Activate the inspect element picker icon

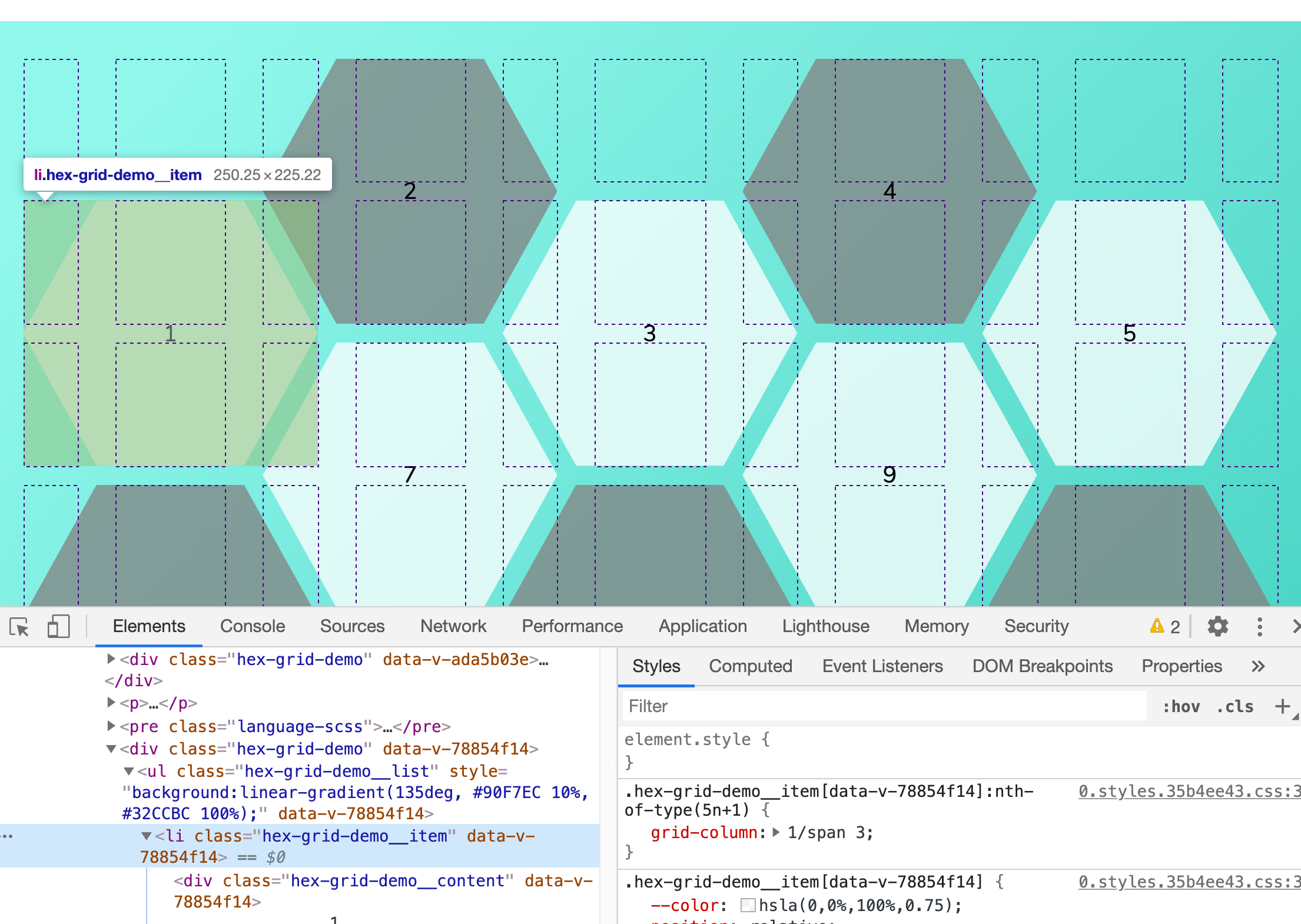coord(19,627)
